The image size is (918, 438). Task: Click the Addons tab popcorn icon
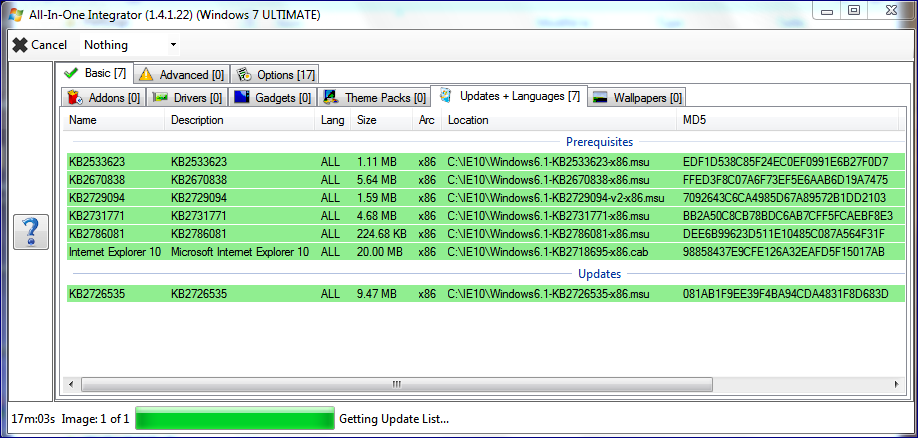pyautogui.click(x=74, y=98)
